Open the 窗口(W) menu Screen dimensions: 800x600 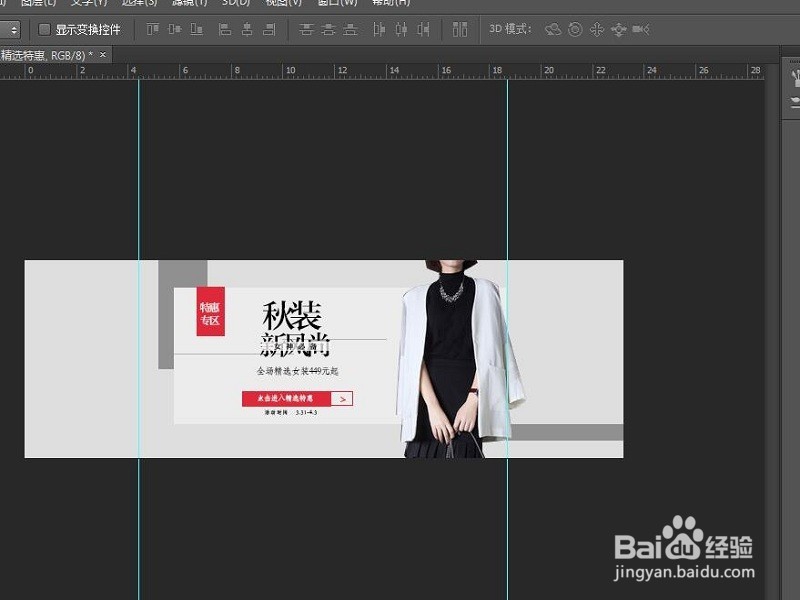[x=337, y=3]
